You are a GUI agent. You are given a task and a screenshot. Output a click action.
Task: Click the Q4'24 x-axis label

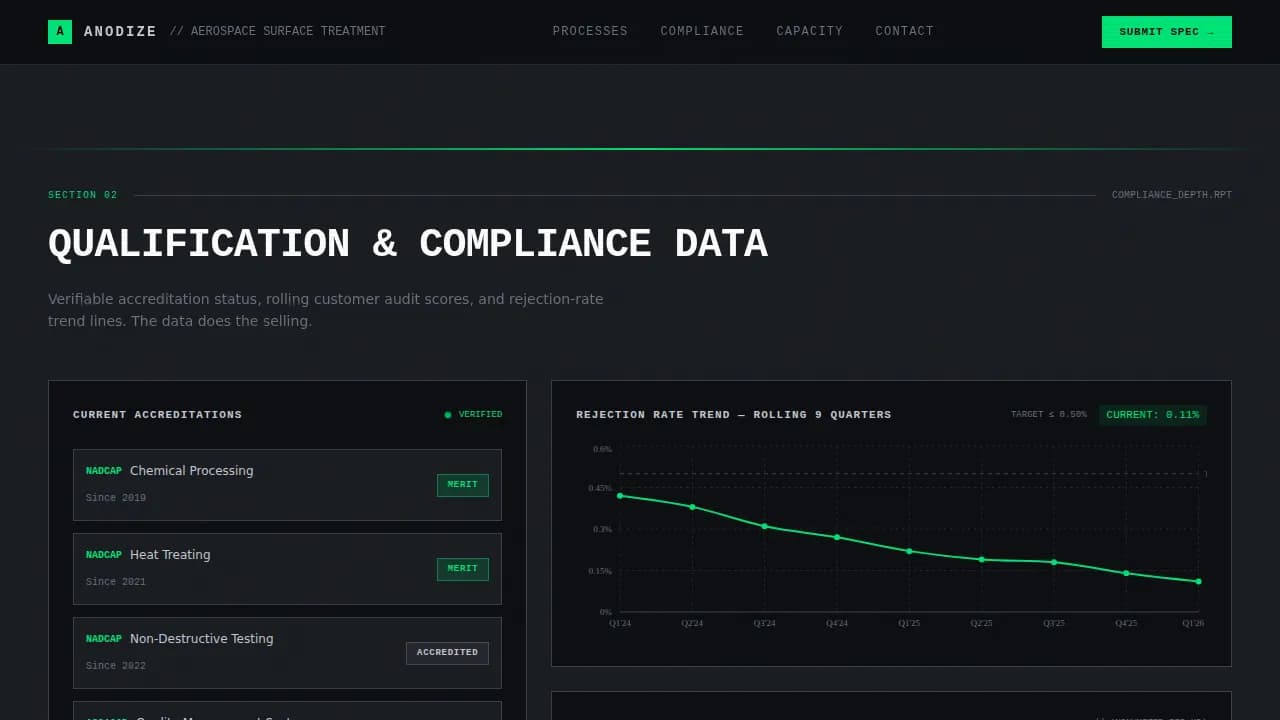(837, 623)
